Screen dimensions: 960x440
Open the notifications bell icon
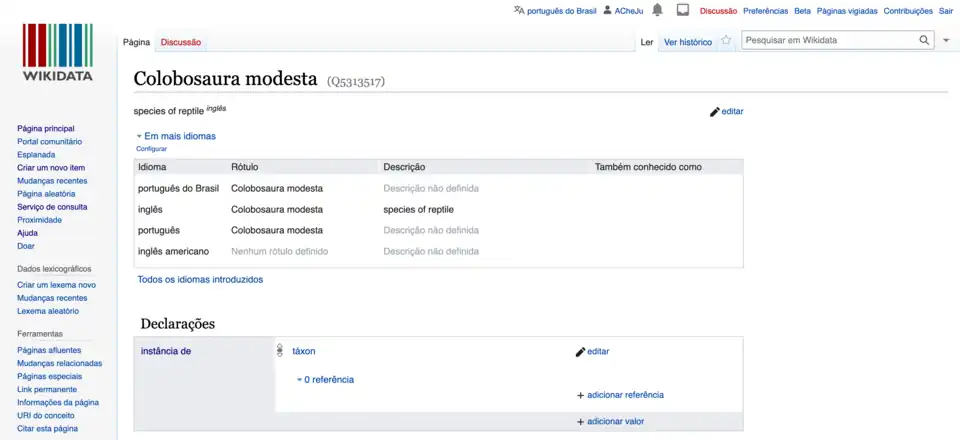coord(657,10)
